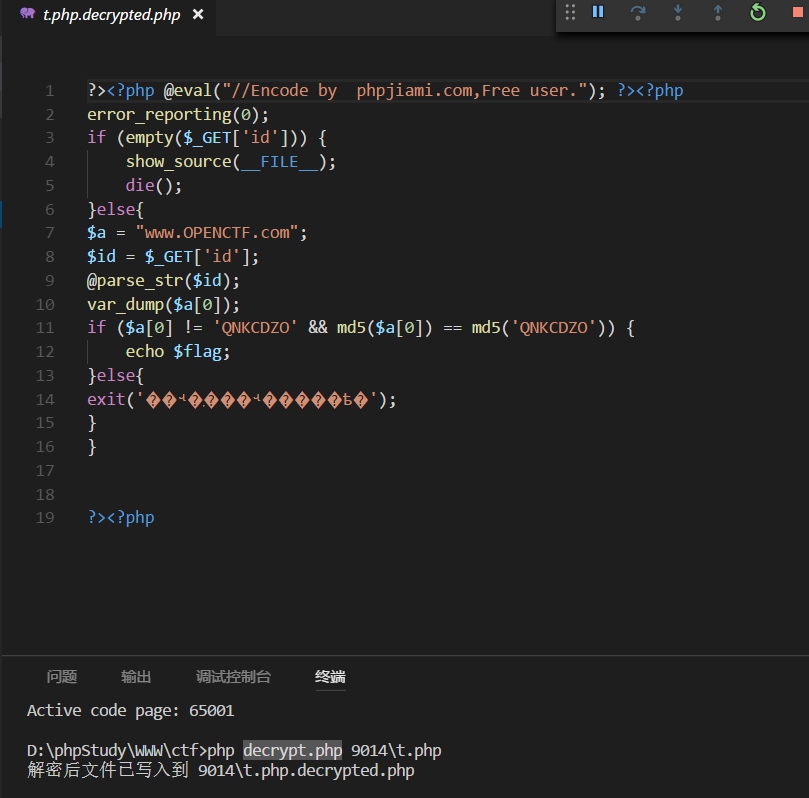Click echo $flag; on line 12
The height and width of the screenshot is (798, 809).
coord(178,352)
